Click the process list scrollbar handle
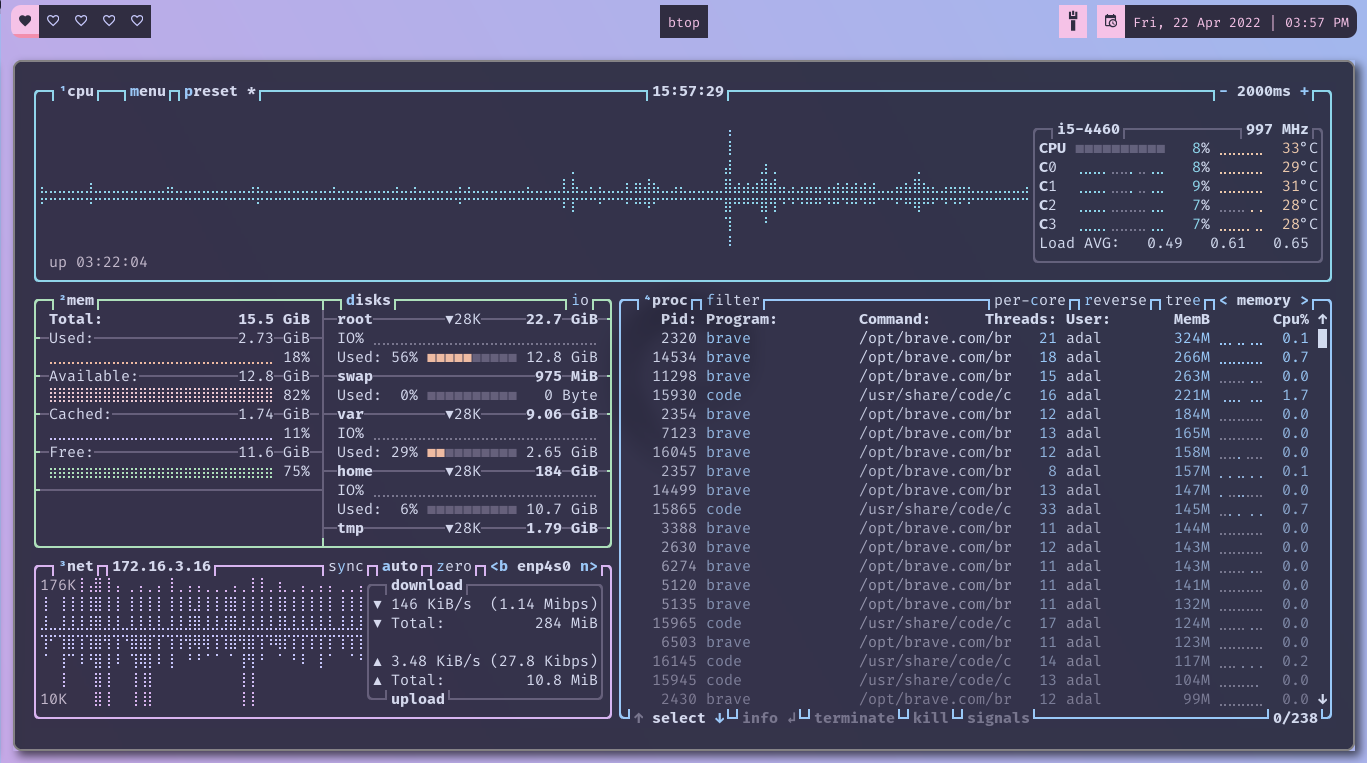The width and height of the screenshot is (1367, 763). 1322,338
